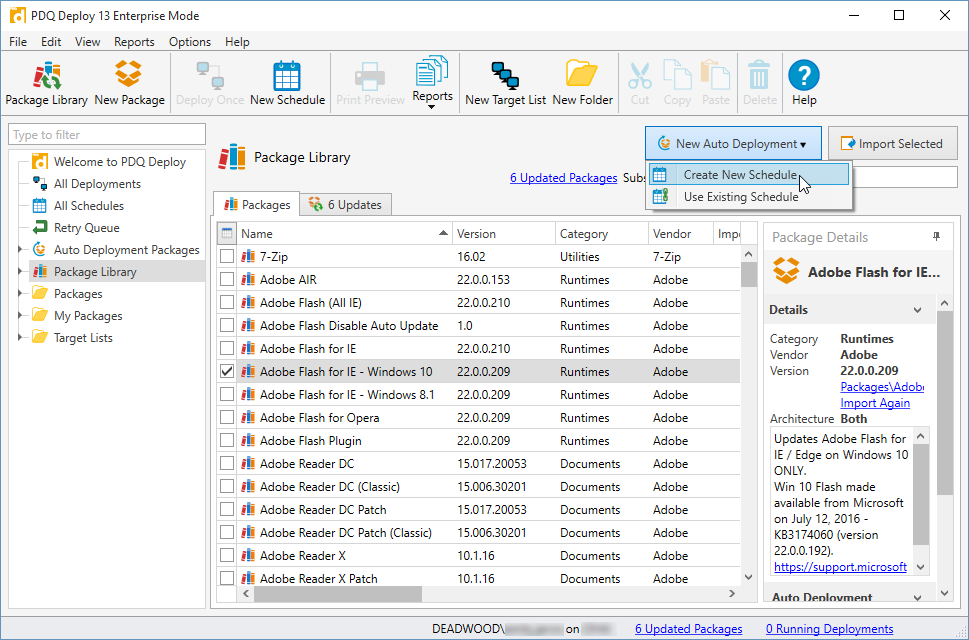The width and height of the screenshot is (969, 640).
Task: Tick the Adobe Reader DC checkbox
Action: coord(227,463)
